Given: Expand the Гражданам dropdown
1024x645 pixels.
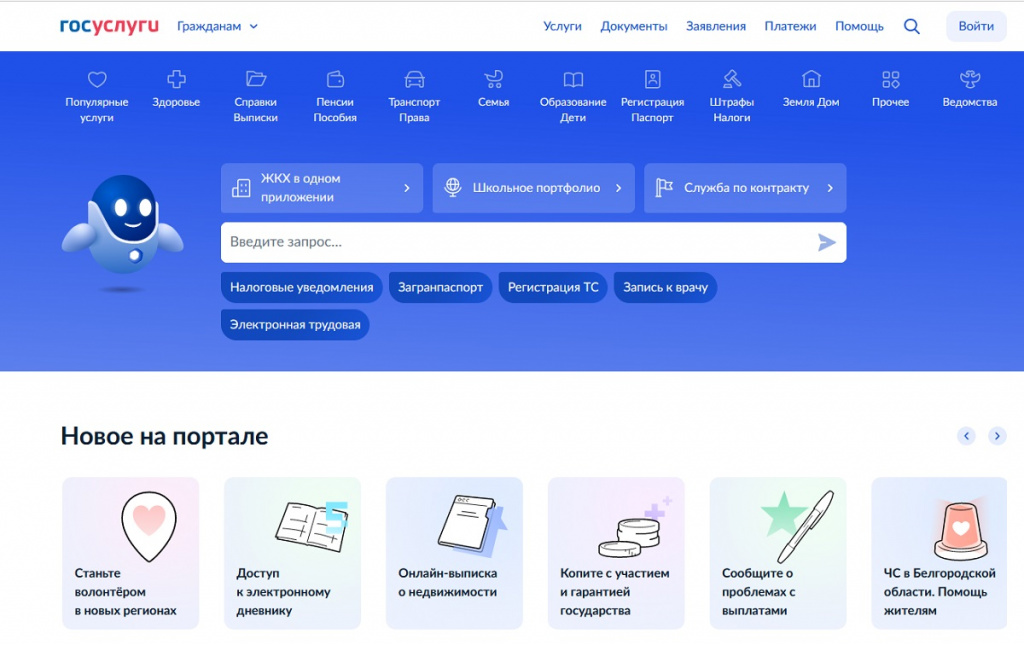Looking at the screenshot, I should point(217,26).
